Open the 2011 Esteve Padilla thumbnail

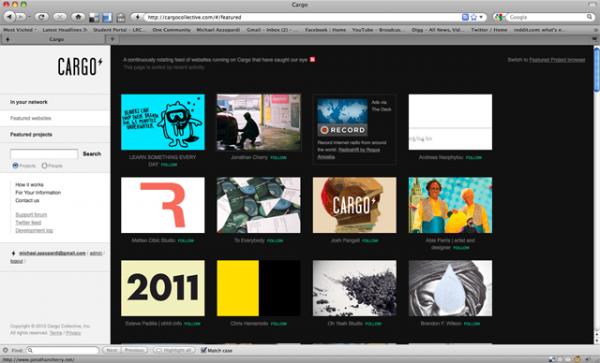[163, 288]
